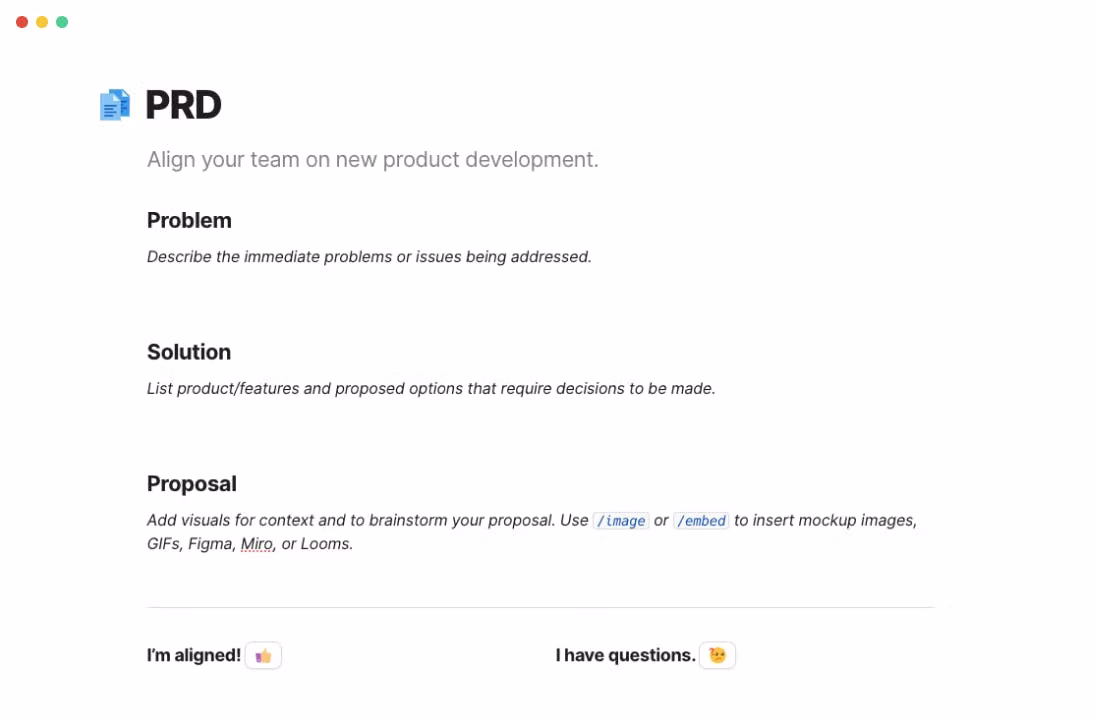Viewport: 1096px width, 720px height.
Task: Click the "I have questions." label
Action: point(625,656)
